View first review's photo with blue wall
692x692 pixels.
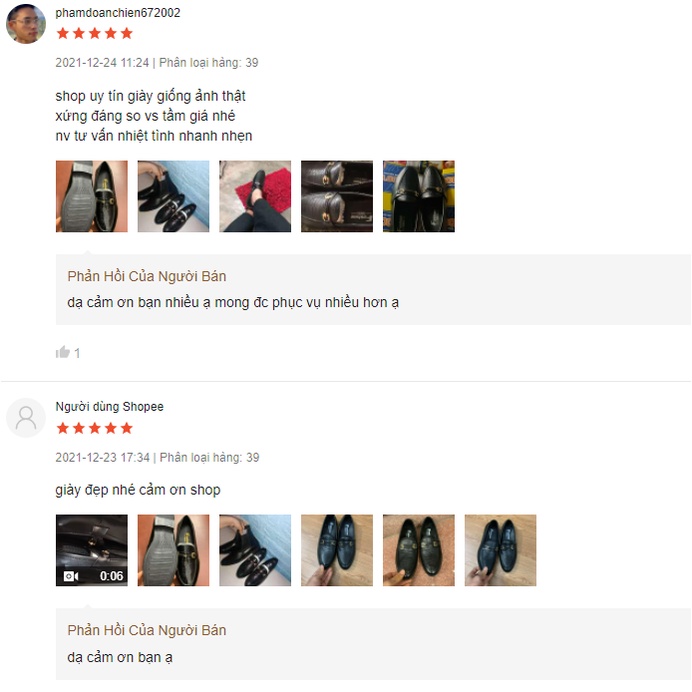(x=173, y=196)
